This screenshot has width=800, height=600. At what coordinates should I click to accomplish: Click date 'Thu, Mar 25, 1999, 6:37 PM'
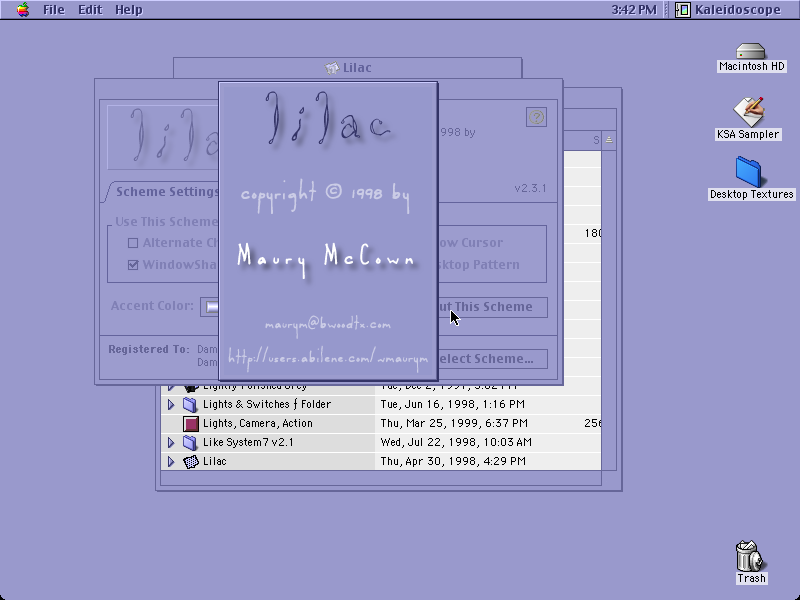coord(454,423)
